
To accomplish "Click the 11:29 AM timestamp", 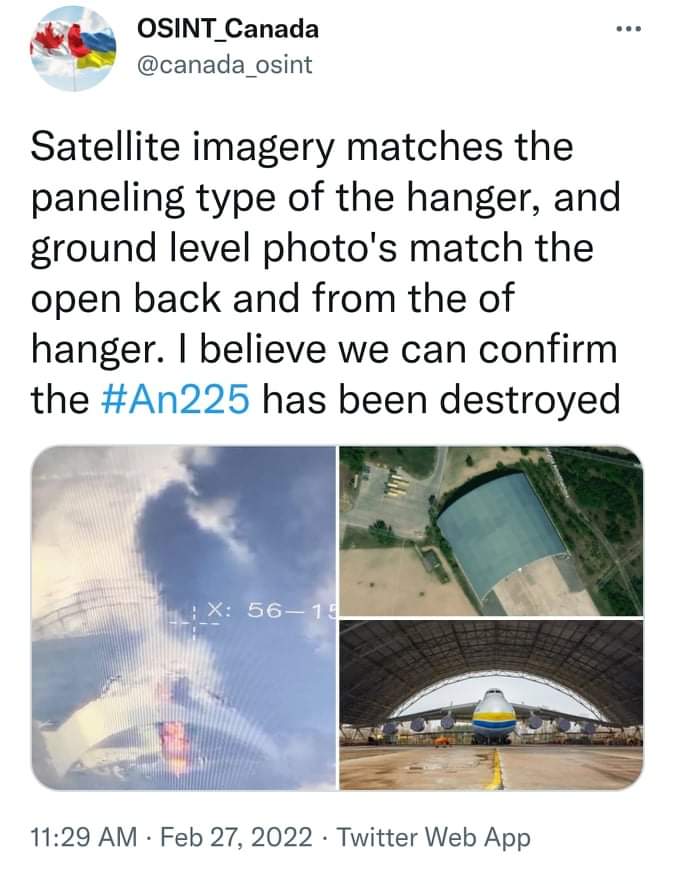I will [x=83, y=837].
